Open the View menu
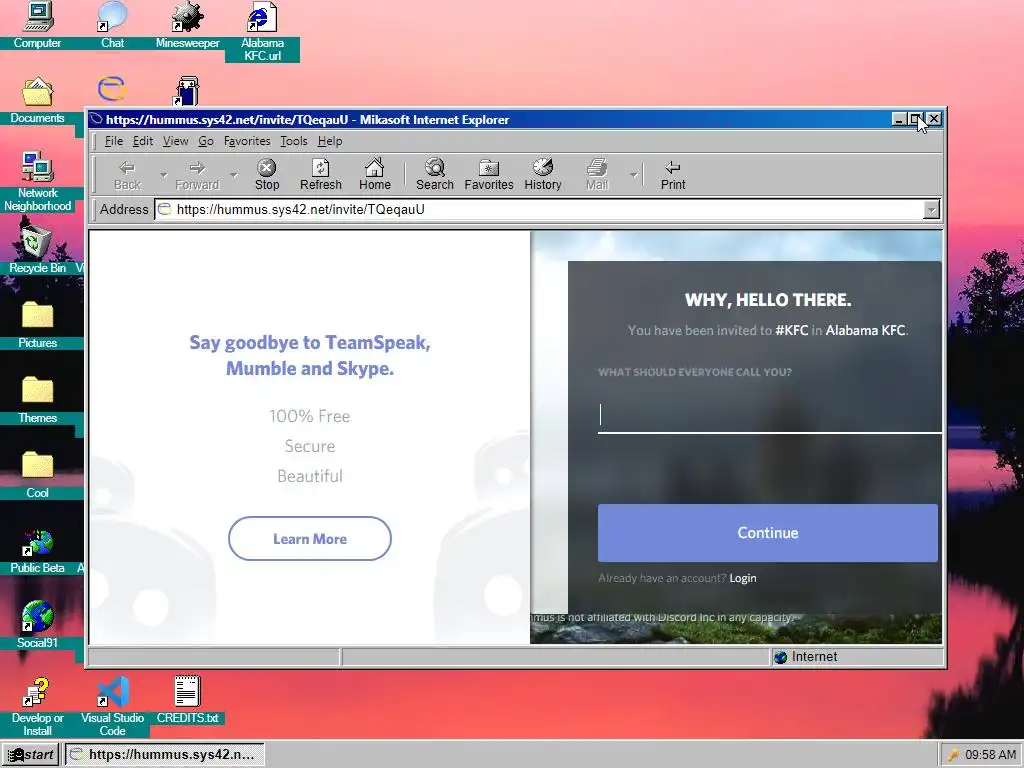 (x=176, y=141)
